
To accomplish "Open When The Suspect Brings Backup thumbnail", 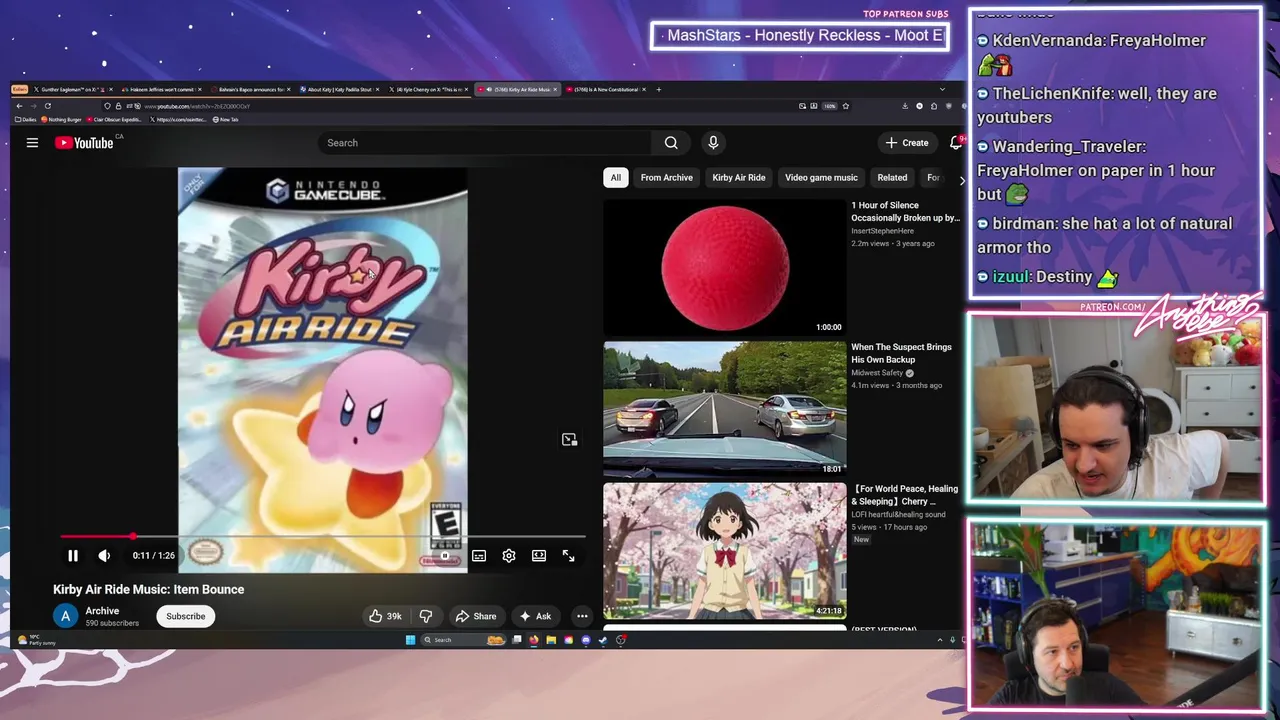I will pos(724,409).
